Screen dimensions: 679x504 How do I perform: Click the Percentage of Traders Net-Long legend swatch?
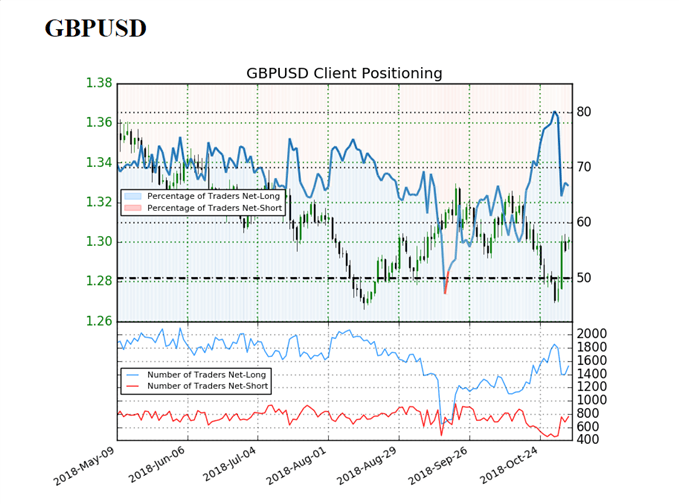click(133, 196)
